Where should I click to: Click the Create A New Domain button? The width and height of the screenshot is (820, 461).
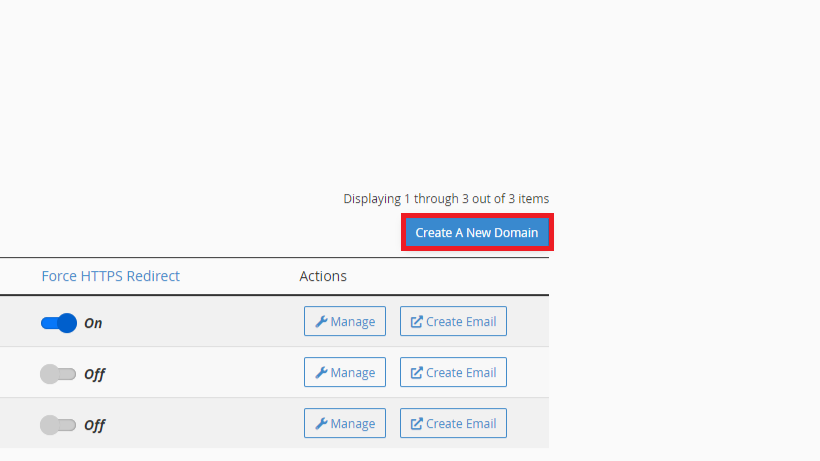[x=477, y=232]
